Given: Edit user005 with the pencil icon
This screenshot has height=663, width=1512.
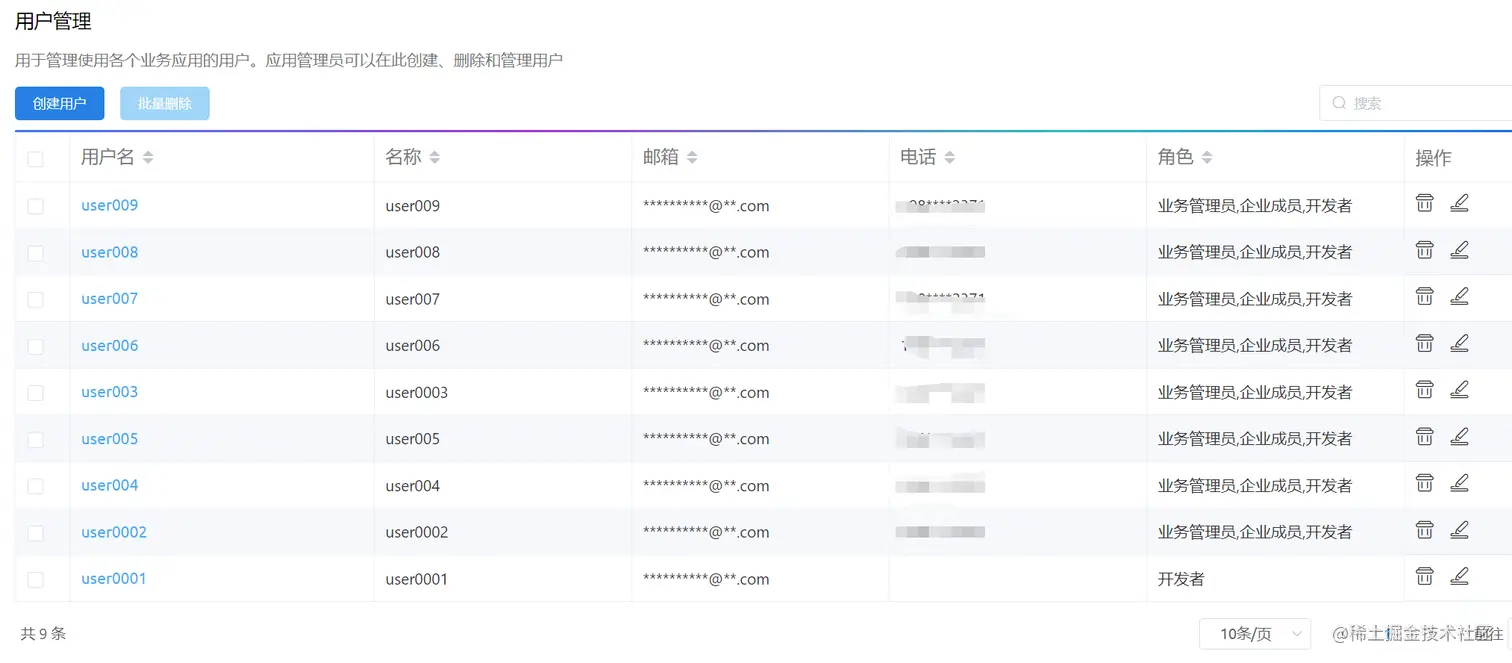Looking at the screenshot, I should (x=1459, y=436).
